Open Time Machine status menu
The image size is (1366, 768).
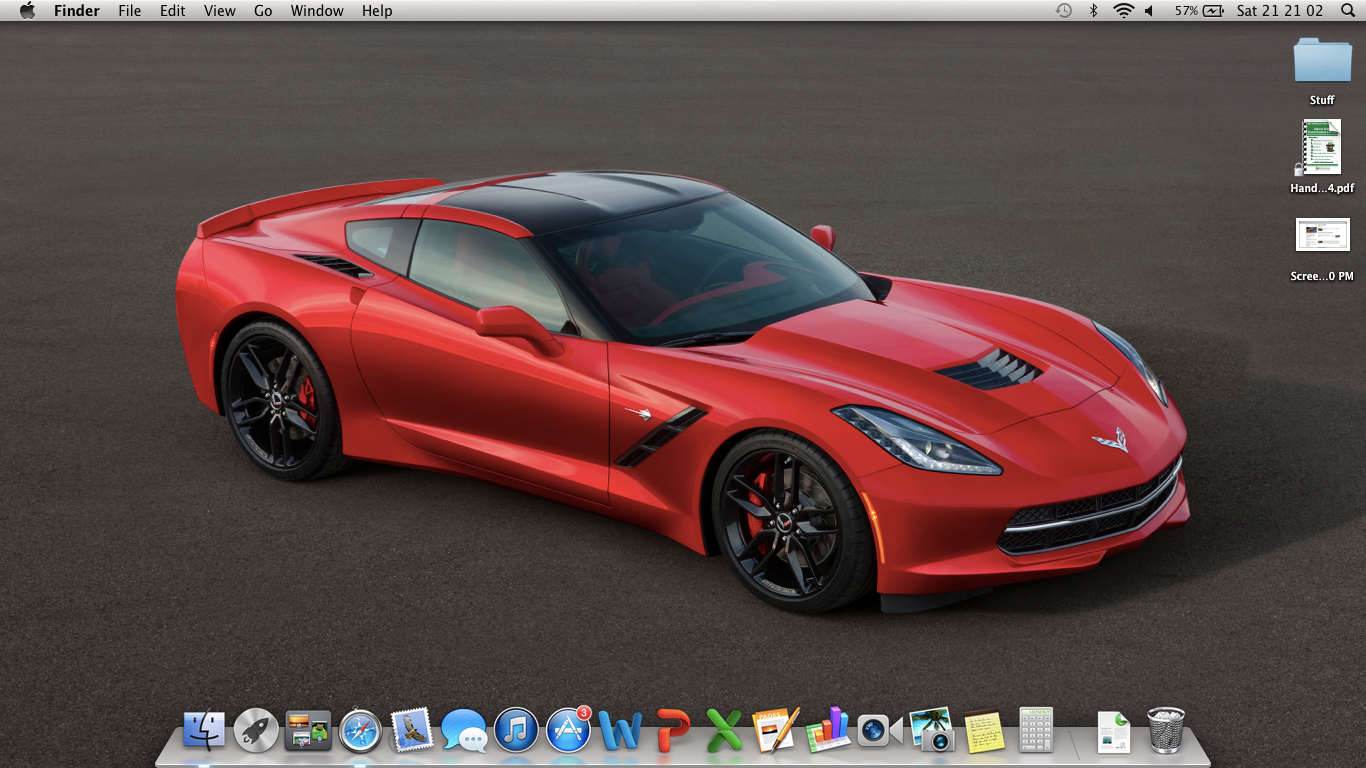1064,11
